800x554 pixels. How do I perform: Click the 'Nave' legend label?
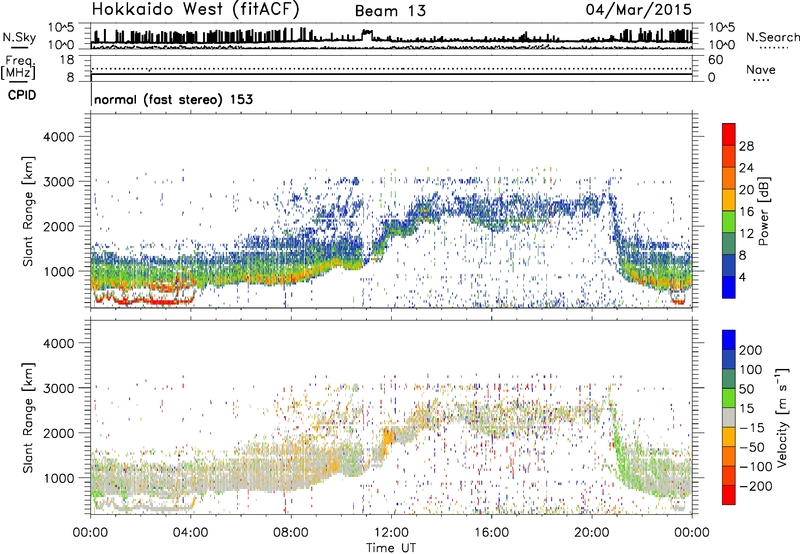[760, 69]
